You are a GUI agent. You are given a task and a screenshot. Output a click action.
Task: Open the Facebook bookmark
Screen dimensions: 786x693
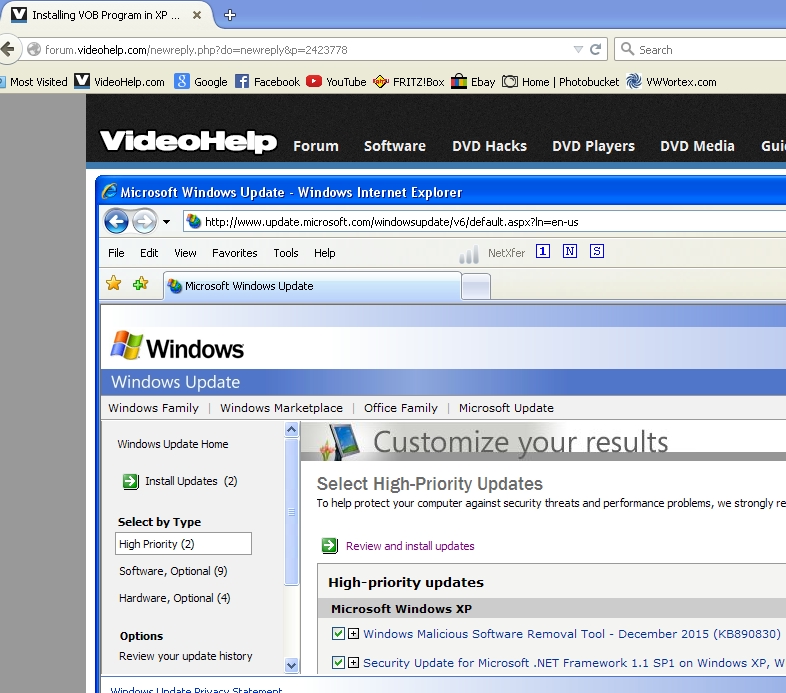[267, 82]
